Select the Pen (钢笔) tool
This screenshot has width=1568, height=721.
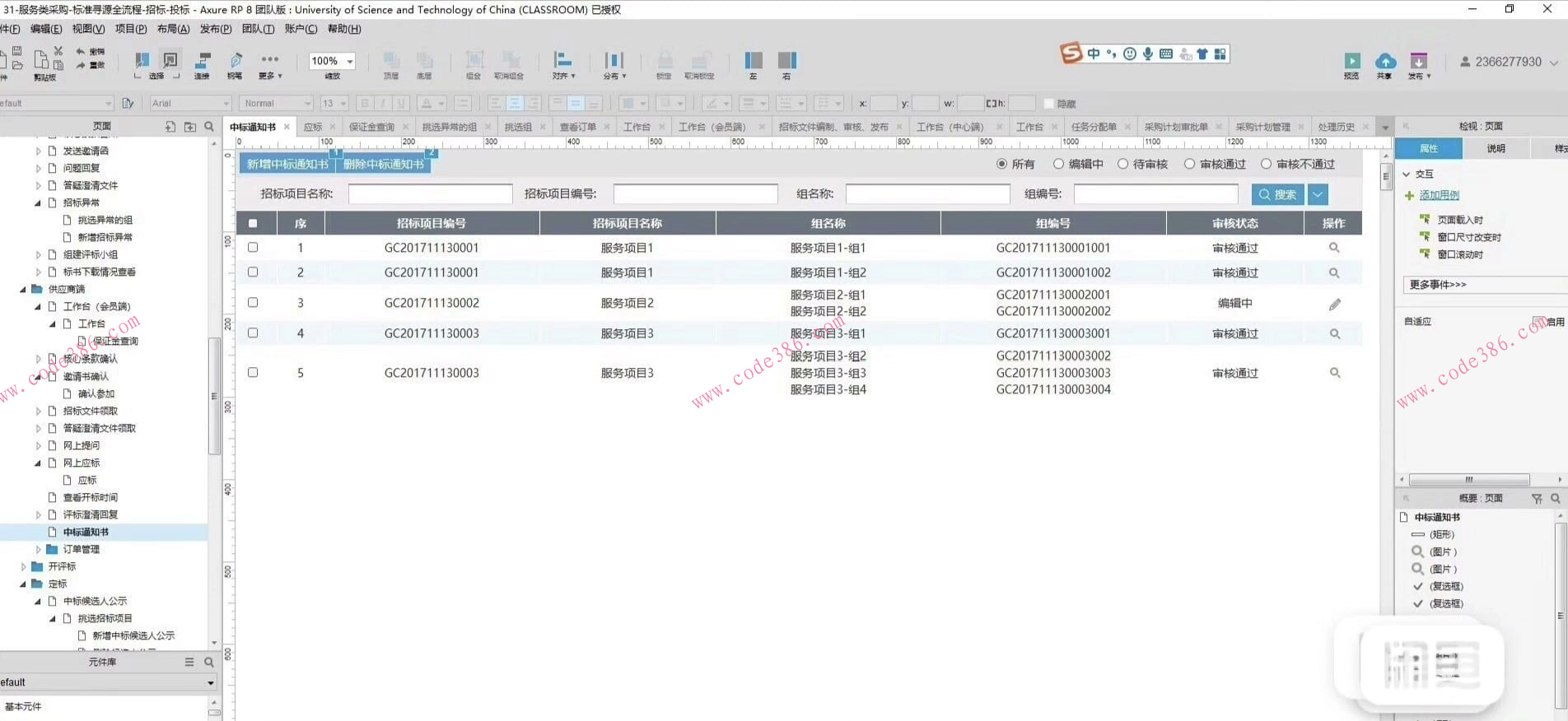(x=236, y=61)
